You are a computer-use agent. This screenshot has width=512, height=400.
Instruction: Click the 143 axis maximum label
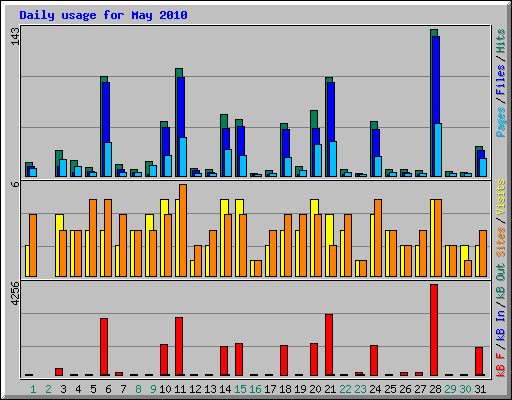click(x=15, y=37)
